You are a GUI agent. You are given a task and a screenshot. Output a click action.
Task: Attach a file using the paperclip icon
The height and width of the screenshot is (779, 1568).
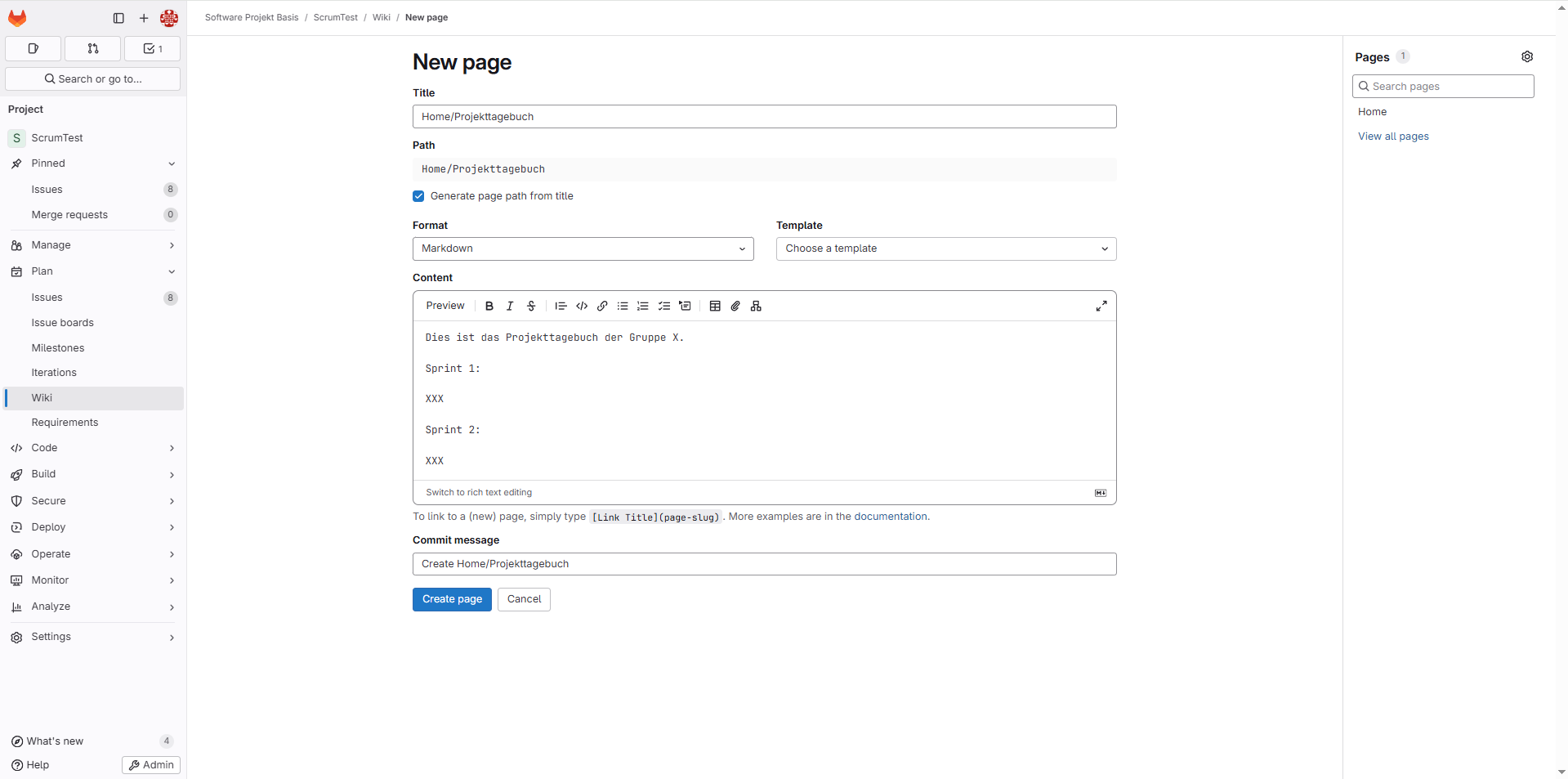click(735, 306)
